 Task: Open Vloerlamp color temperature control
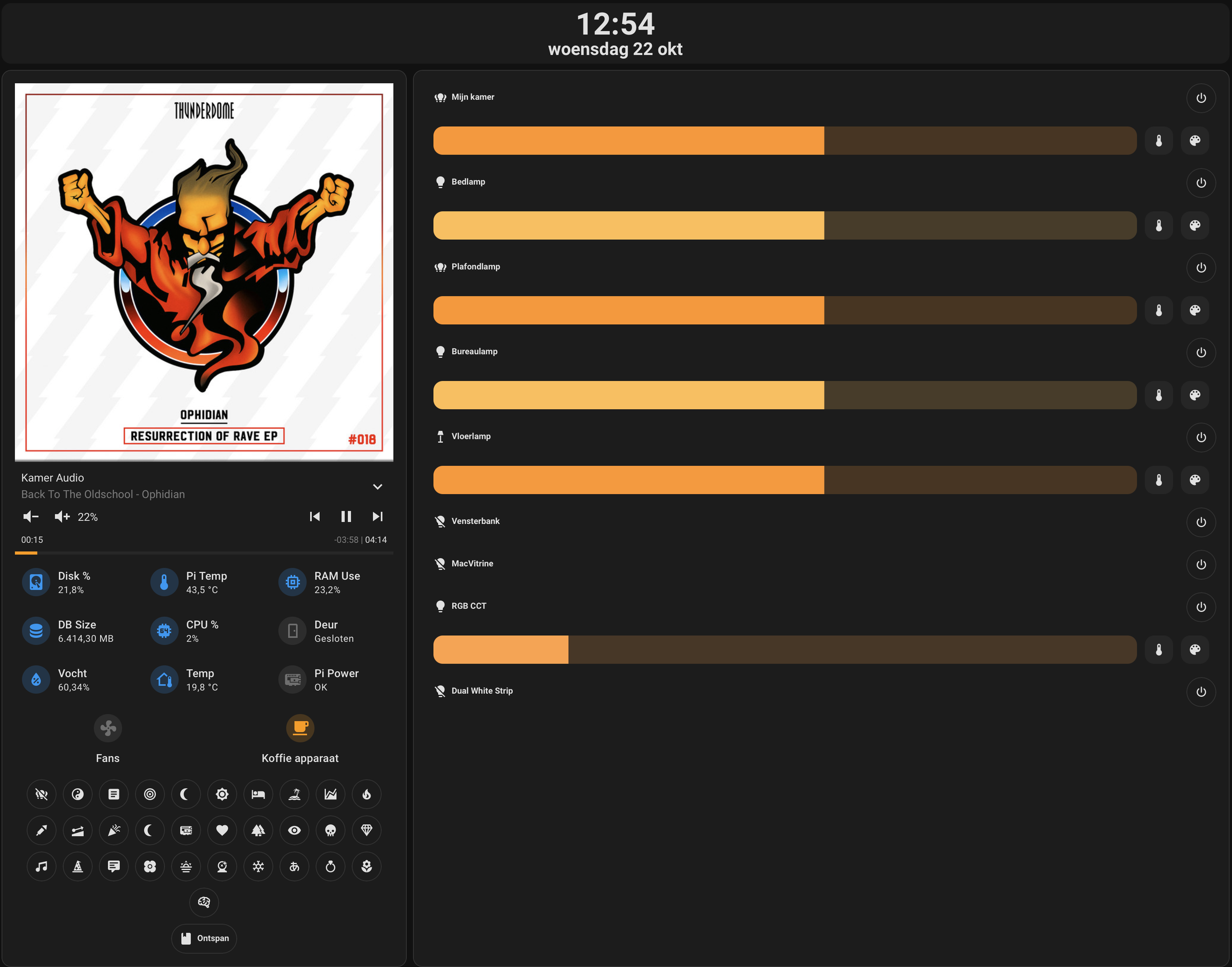click(x=1159, y=480)
